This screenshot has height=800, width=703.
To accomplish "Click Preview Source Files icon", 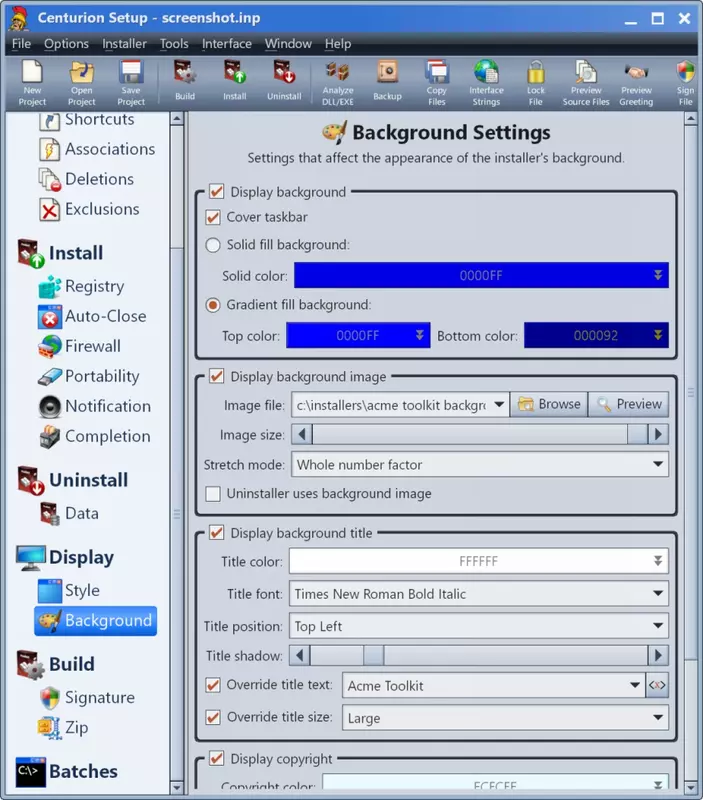I will [586, 83].
